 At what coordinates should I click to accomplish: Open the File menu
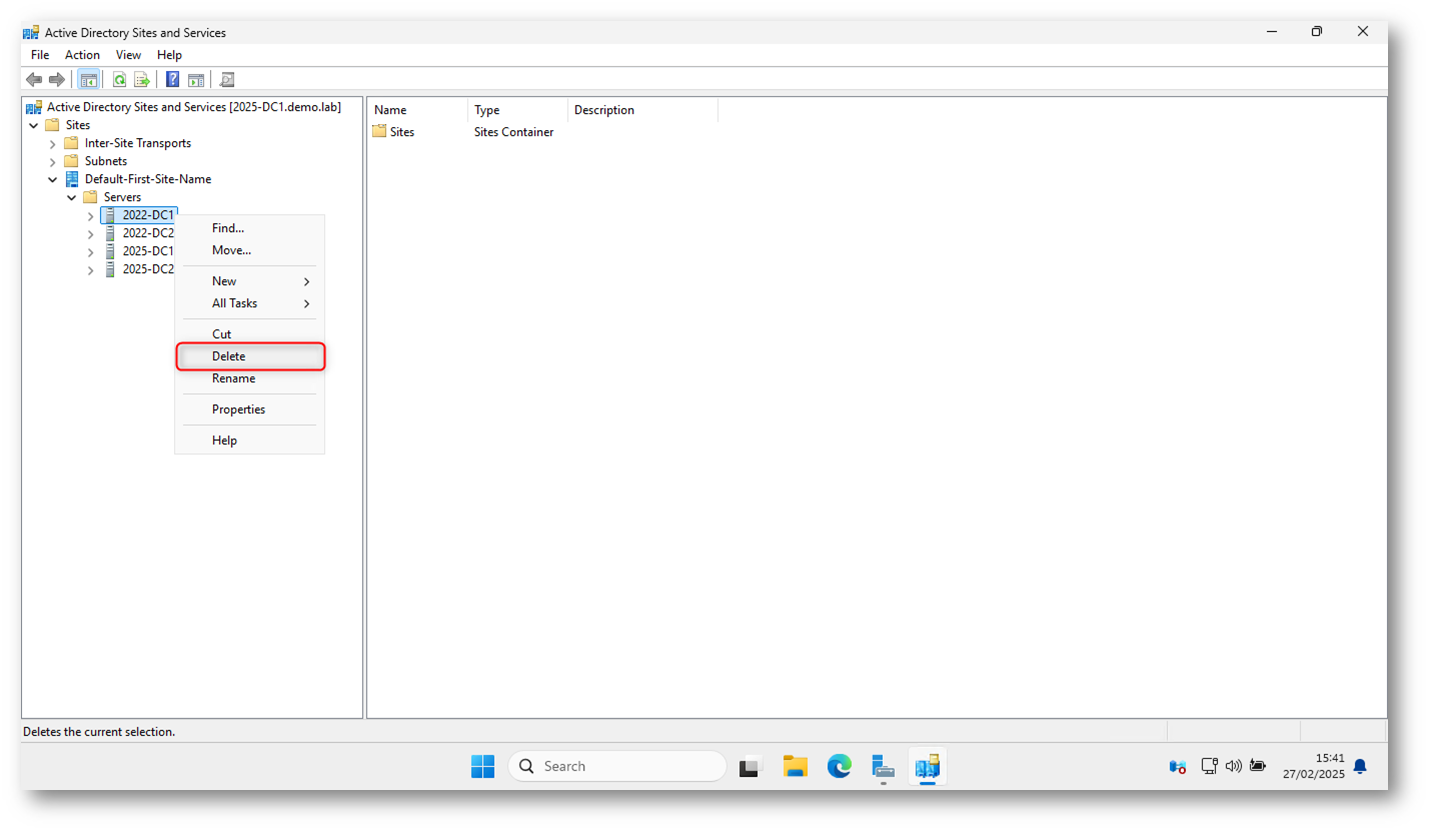pos(40,55)
